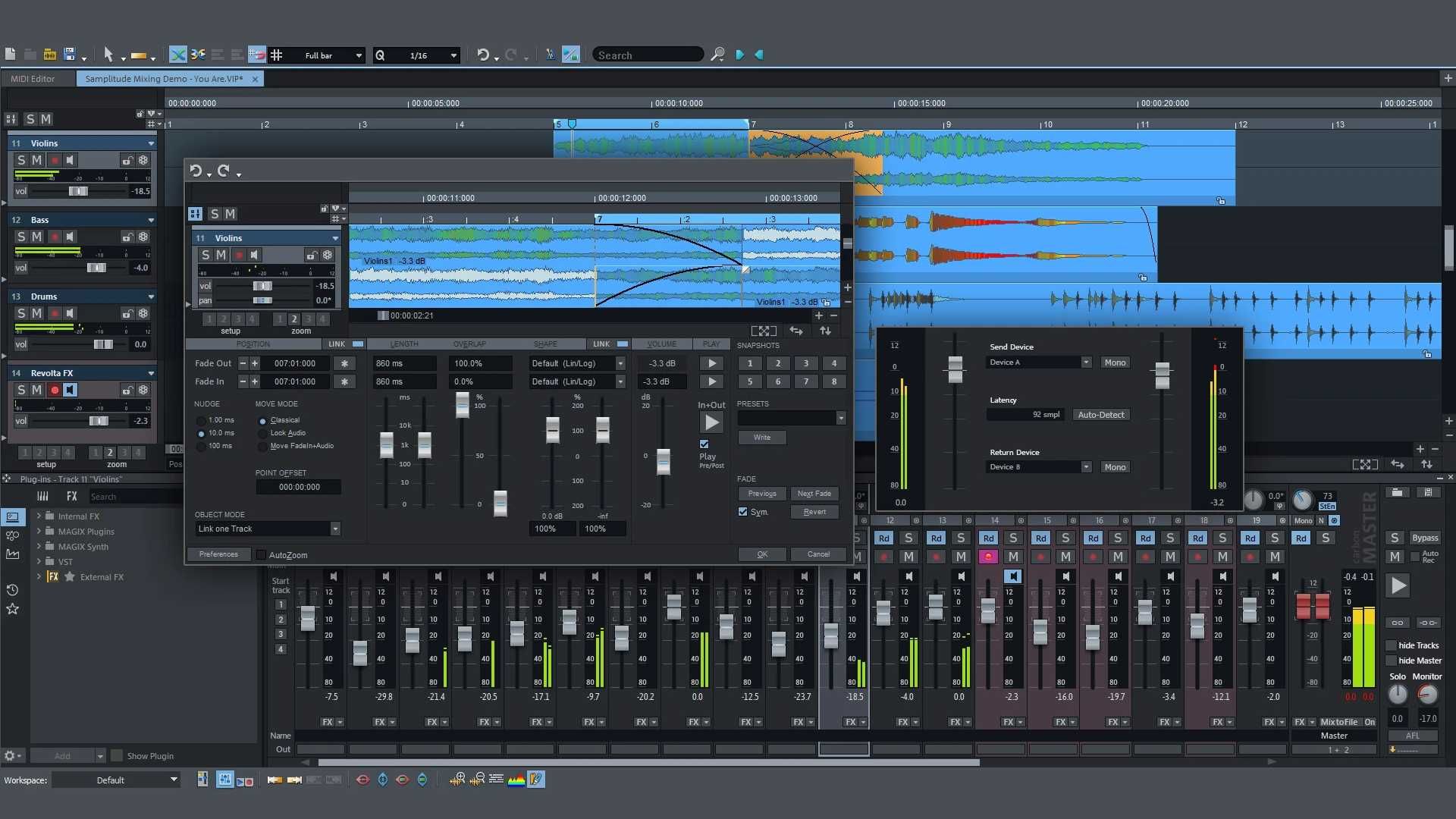The height and width of the screenshot is (819, 1456).
Task: Open the Object Mode dropdown showing Link one Track
Action: (267, 528)
